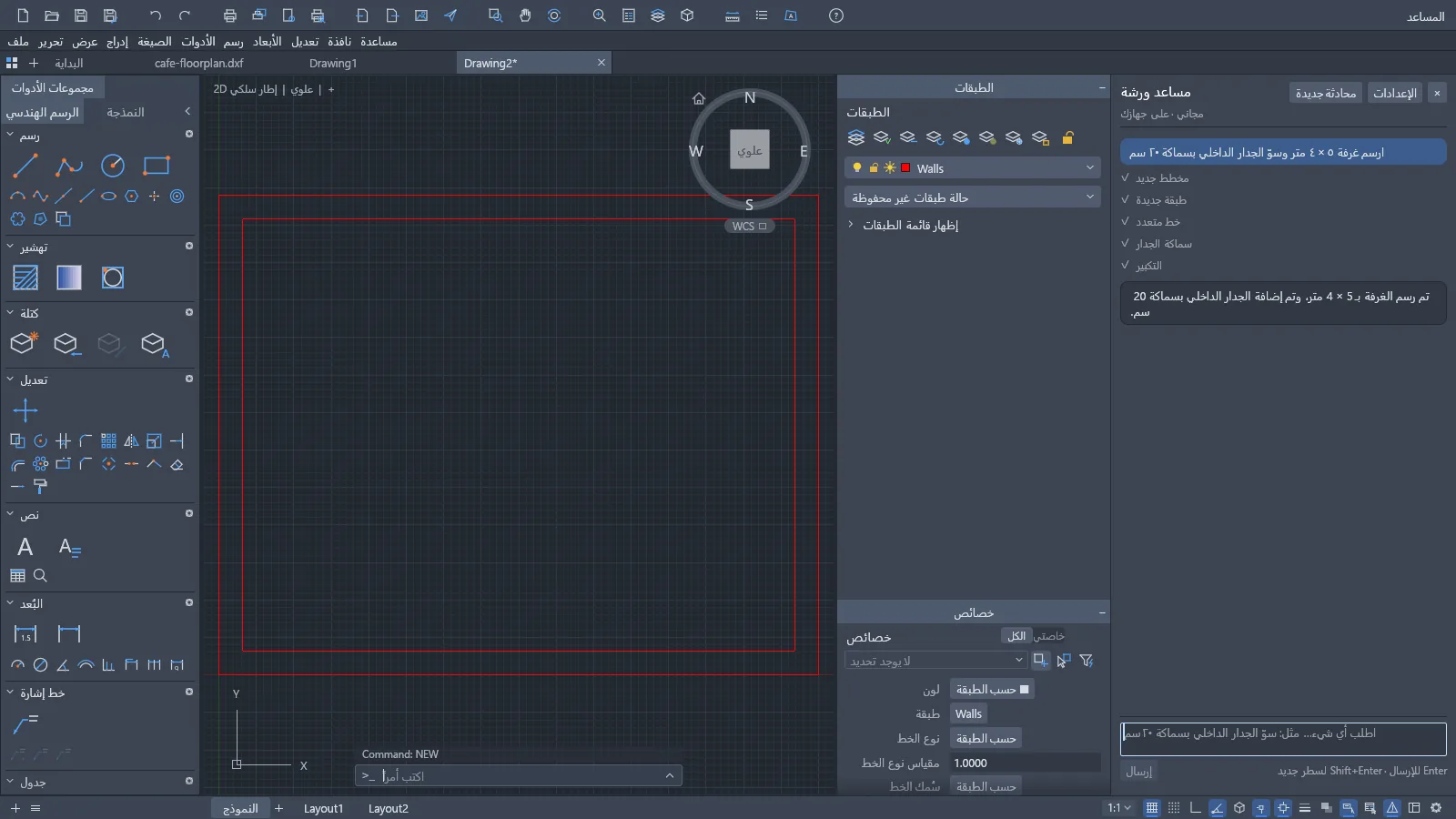Open the Help question mark icon
Viewport: 1456px width, 819px height.
click(836, 15)
